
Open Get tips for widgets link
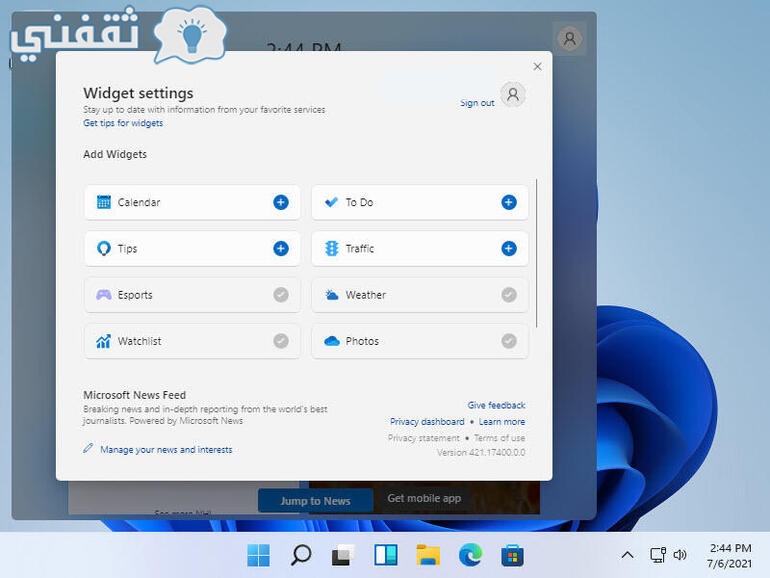123,123
